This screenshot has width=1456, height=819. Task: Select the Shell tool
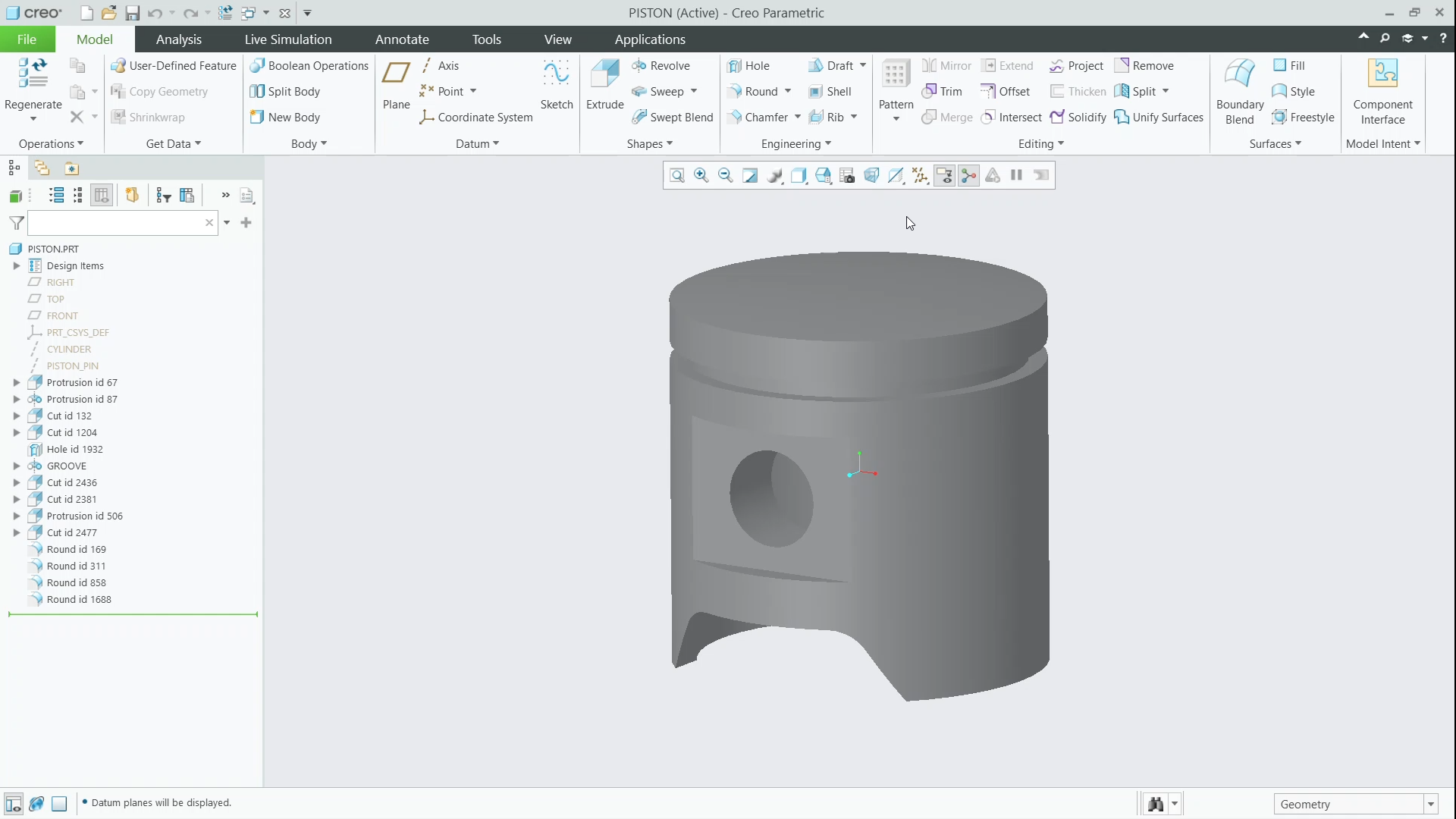830,92
